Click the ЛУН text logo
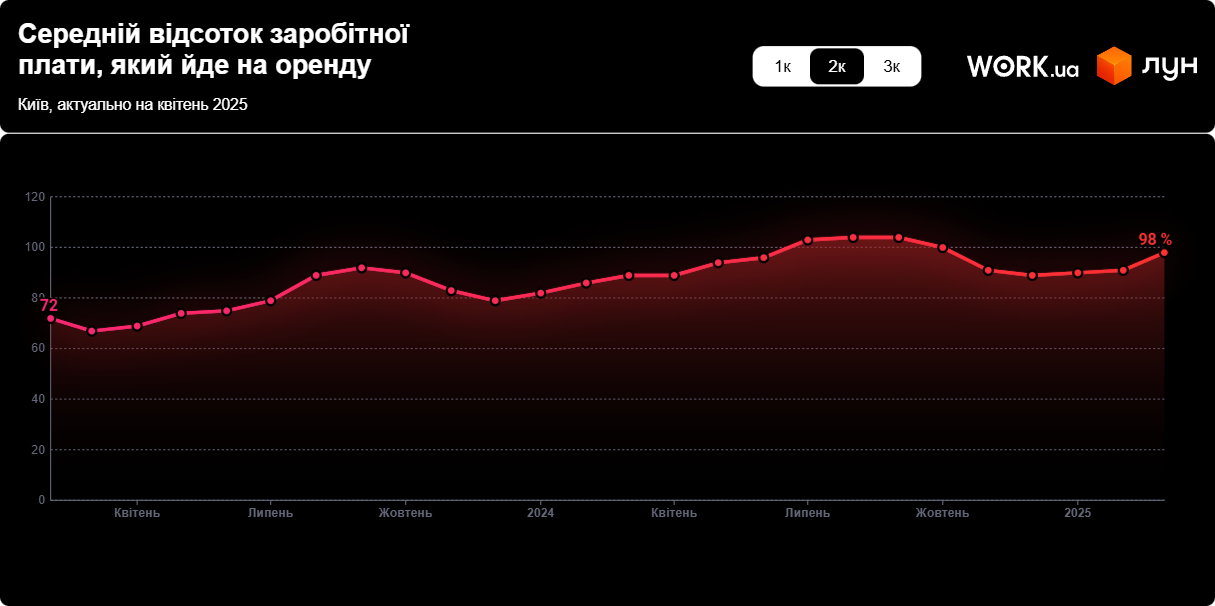 click(x=1169, y=66)
